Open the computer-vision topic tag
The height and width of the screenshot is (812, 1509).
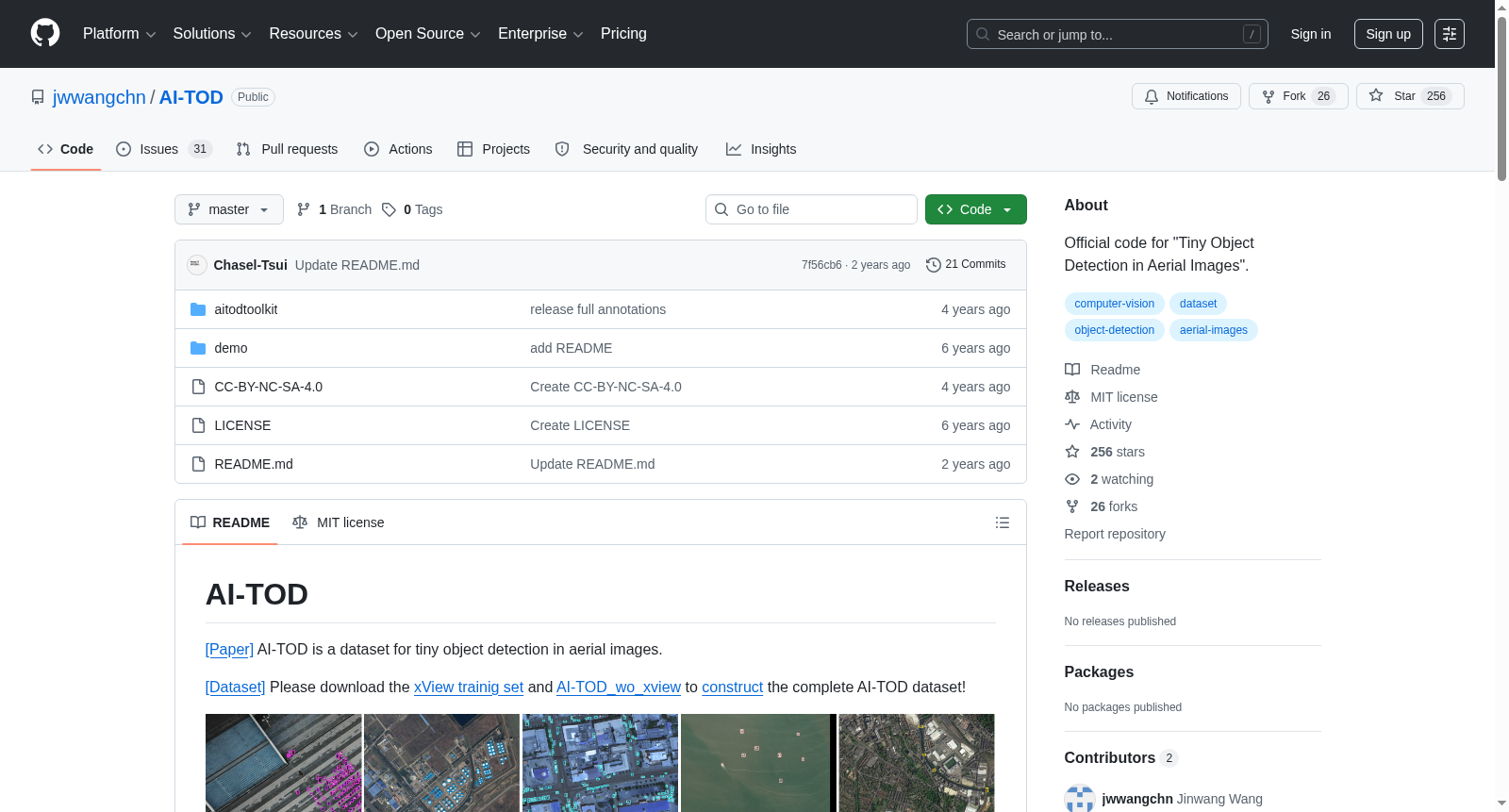(1114, 304)
